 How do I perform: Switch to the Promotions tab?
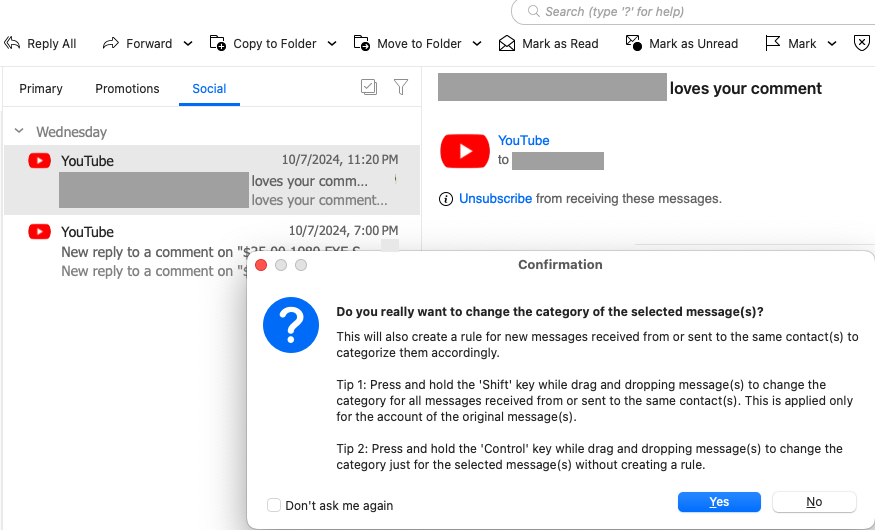pyautogui.click(x=127, y=89)
